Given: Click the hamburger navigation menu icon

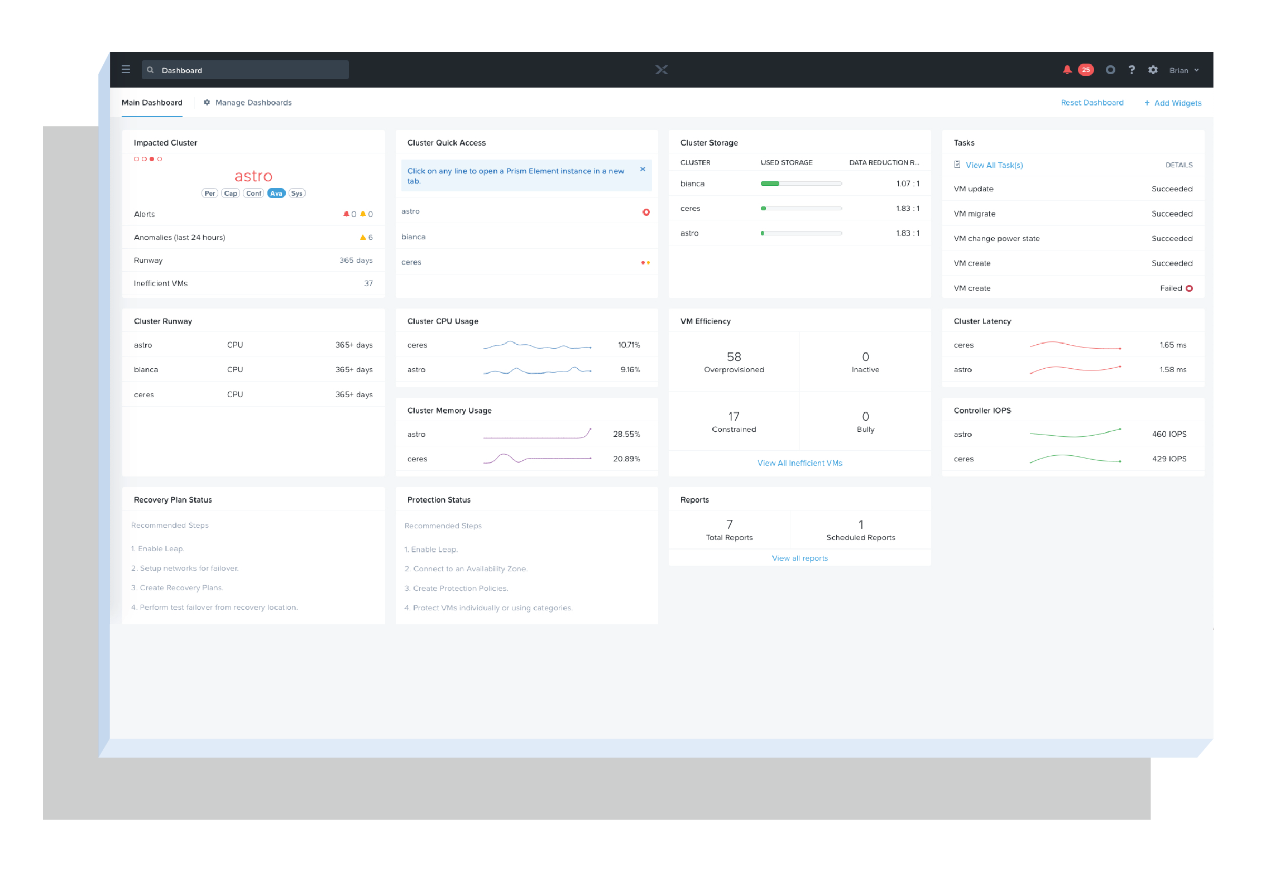Looking at the screenshot, I should (x=125, y=69).
